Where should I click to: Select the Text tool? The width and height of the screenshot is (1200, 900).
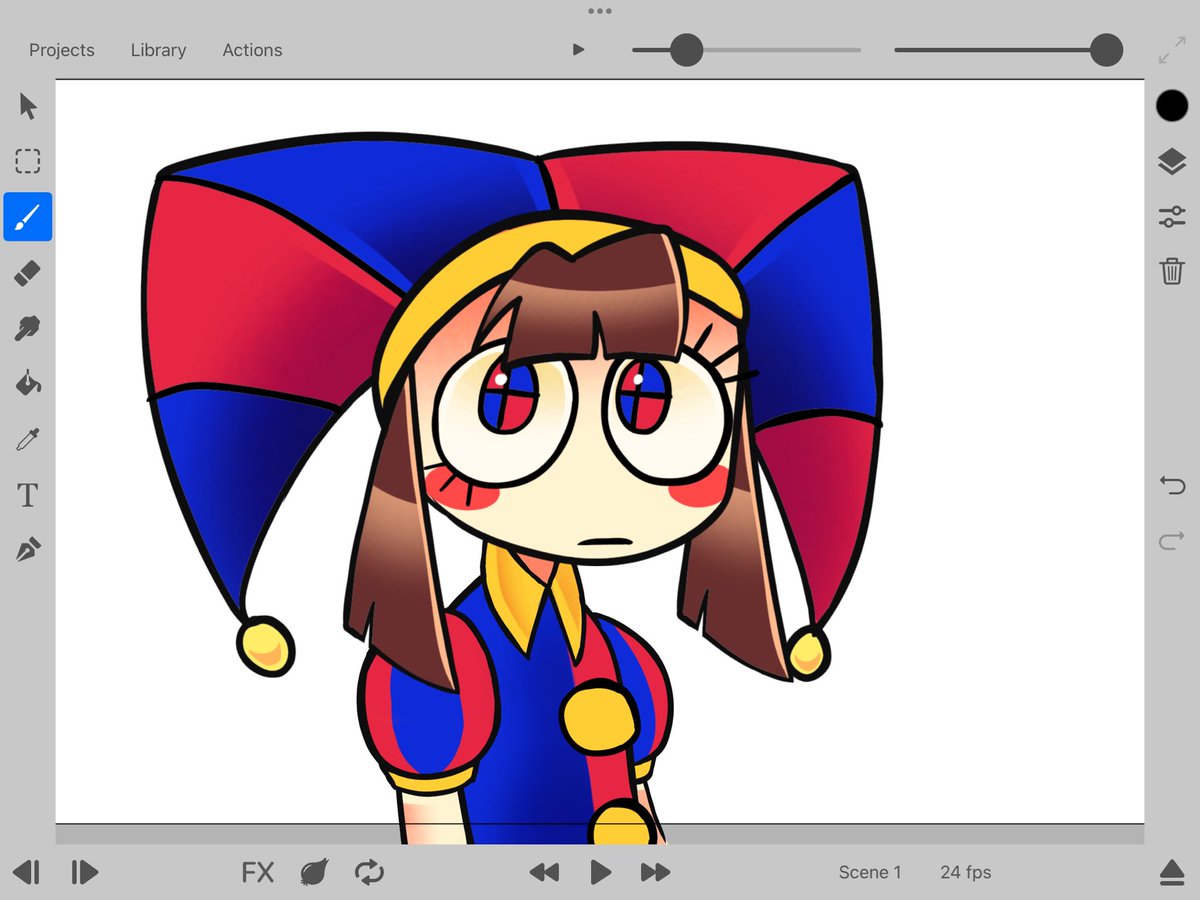point(28,494)
